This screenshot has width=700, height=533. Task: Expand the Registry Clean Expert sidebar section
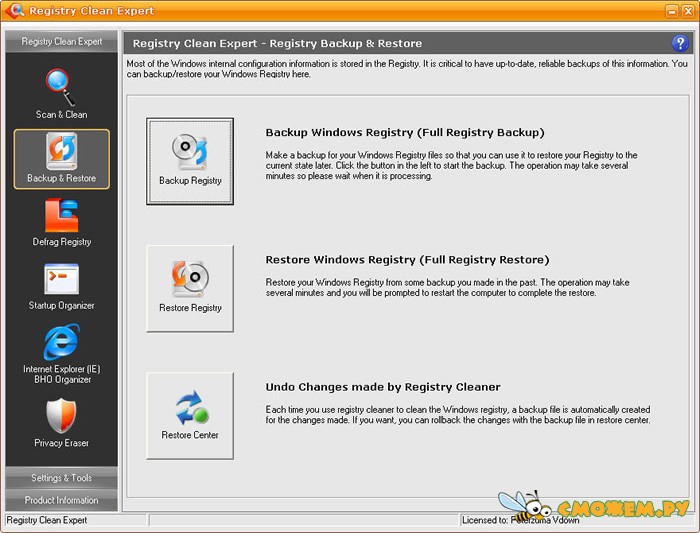pyautogui.click(x=62, y=42)
